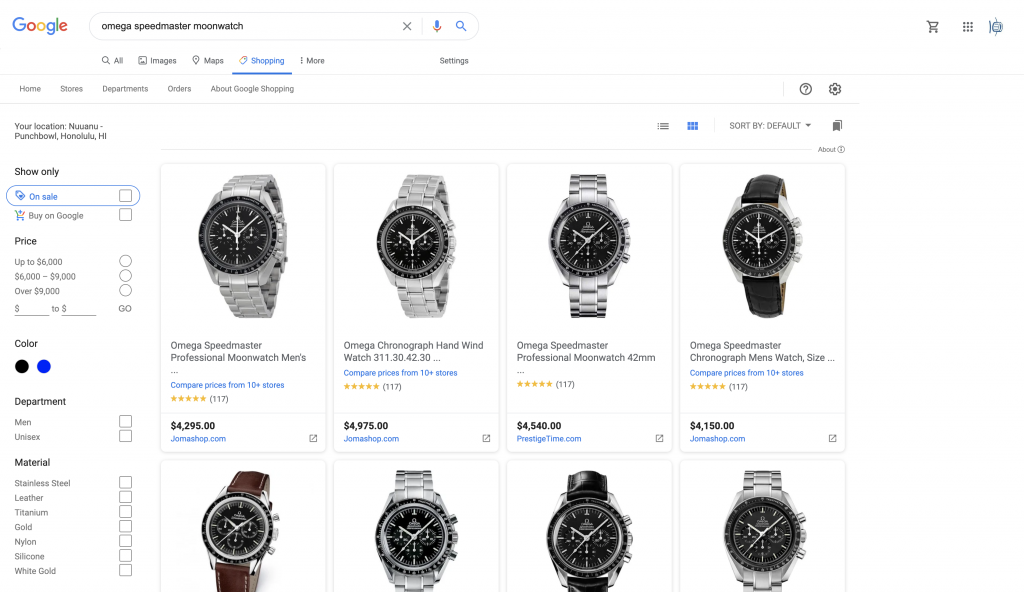
Task: Switch to list view
Action: [663, 126]
